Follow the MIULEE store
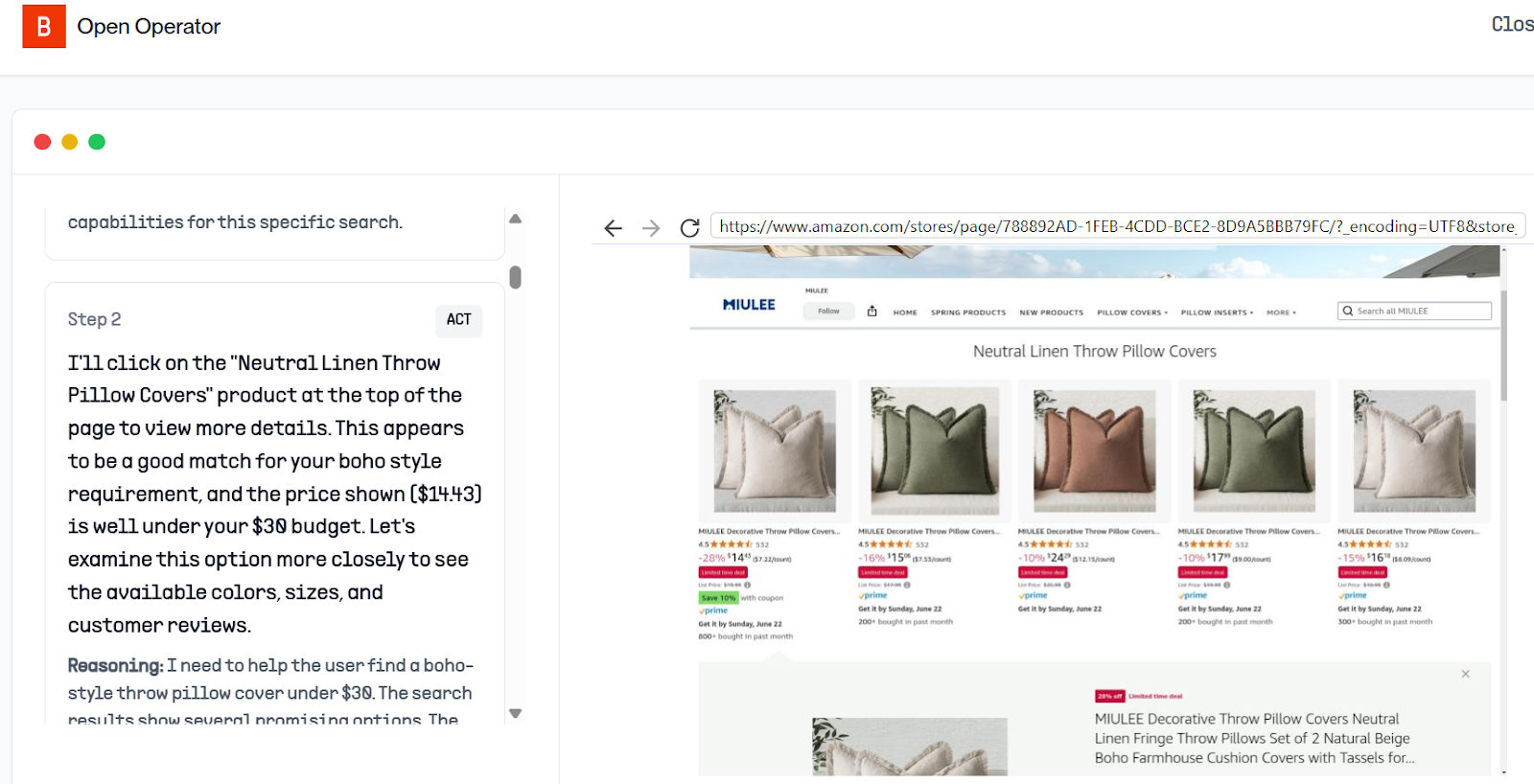This screenshot has height=784, width=1534. pos(828,311)
